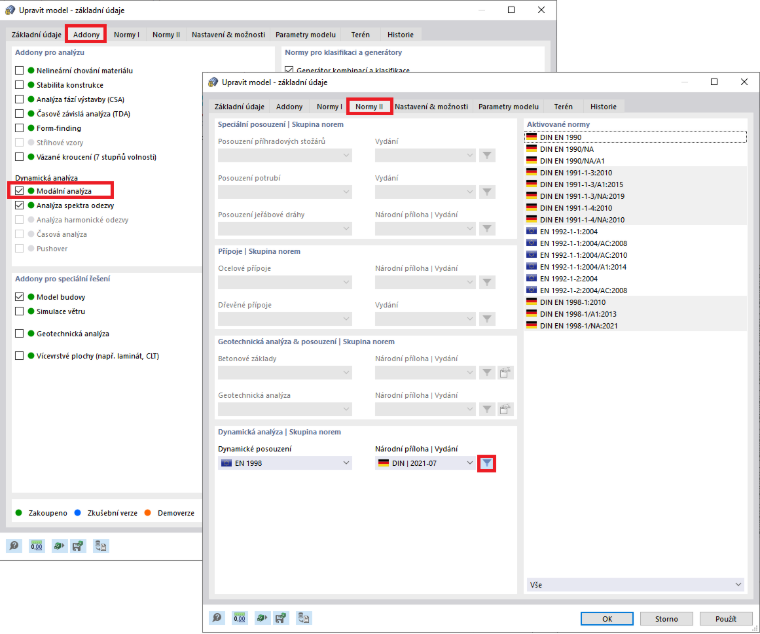
Task: Enable Stabilita konstrukce checkbox
Action: point(19,85)
